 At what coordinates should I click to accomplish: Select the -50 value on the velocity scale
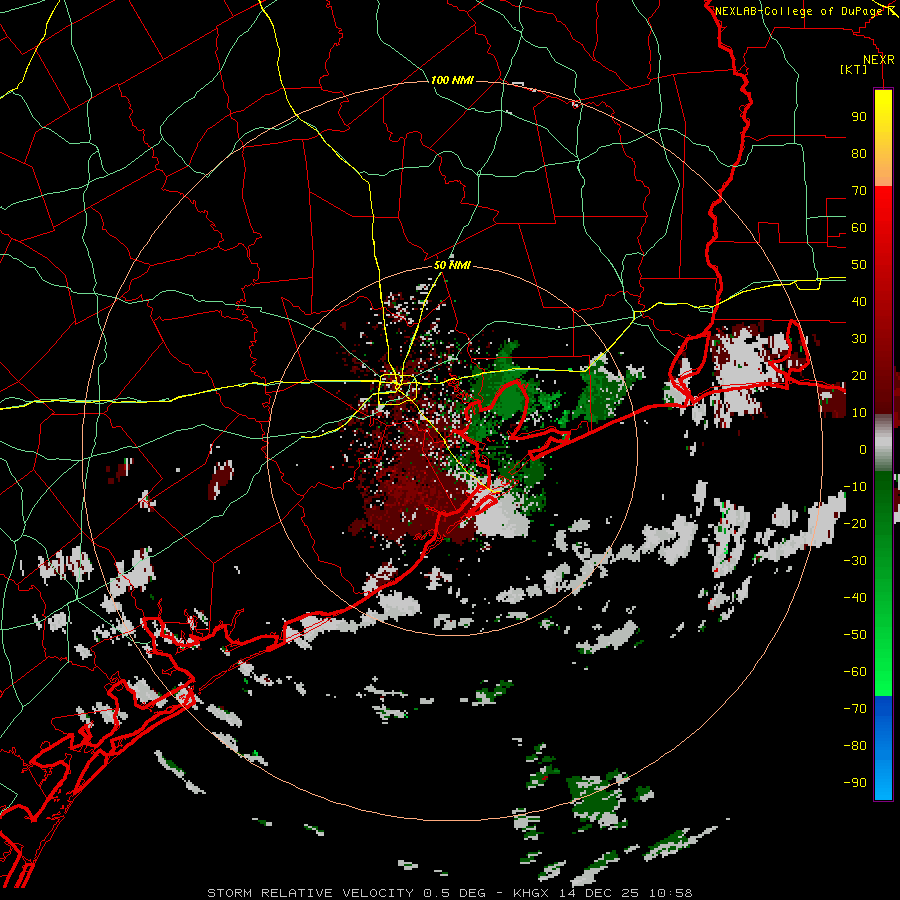[855, 635]
